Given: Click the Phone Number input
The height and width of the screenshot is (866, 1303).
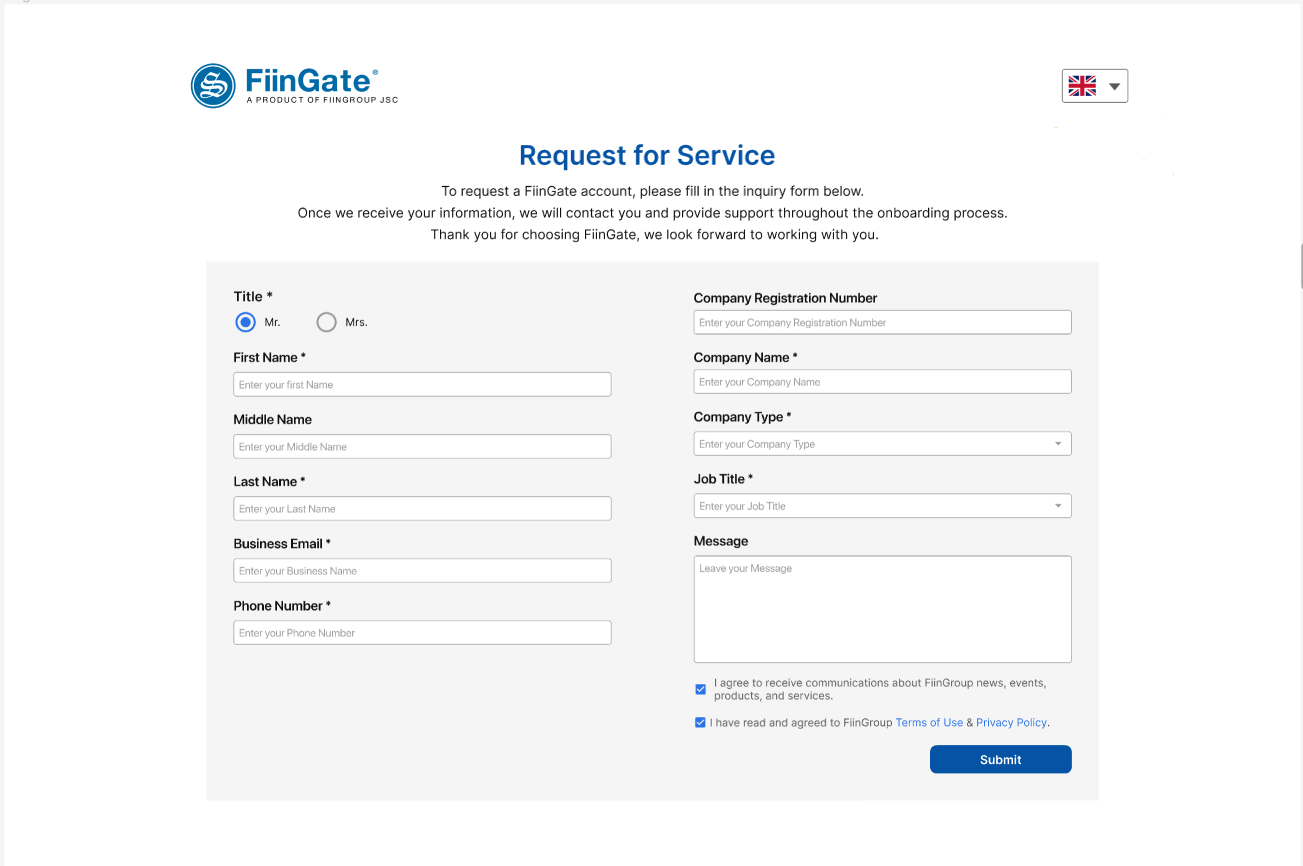Looking at the screenshot, I should tap(422, 632).
